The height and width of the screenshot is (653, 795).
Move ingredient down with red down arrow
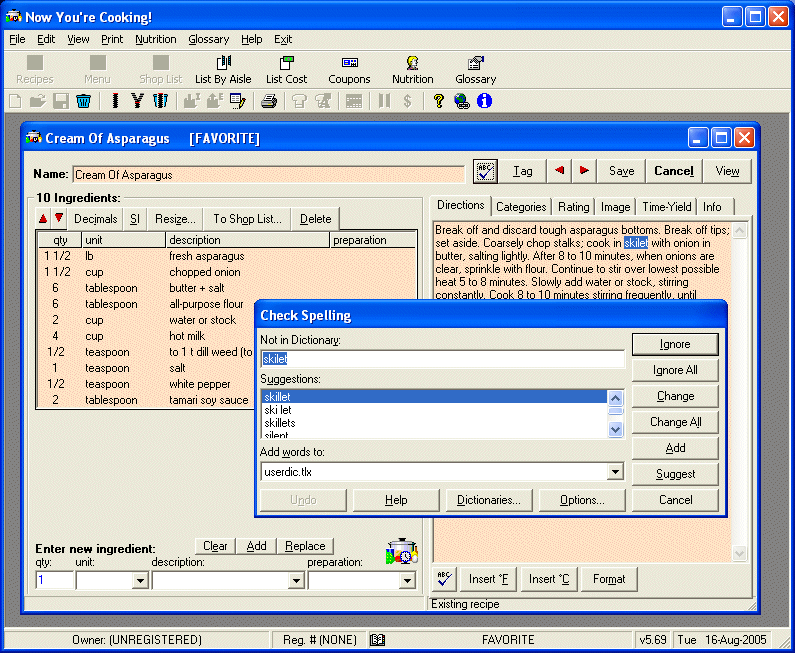pos(58,218)
